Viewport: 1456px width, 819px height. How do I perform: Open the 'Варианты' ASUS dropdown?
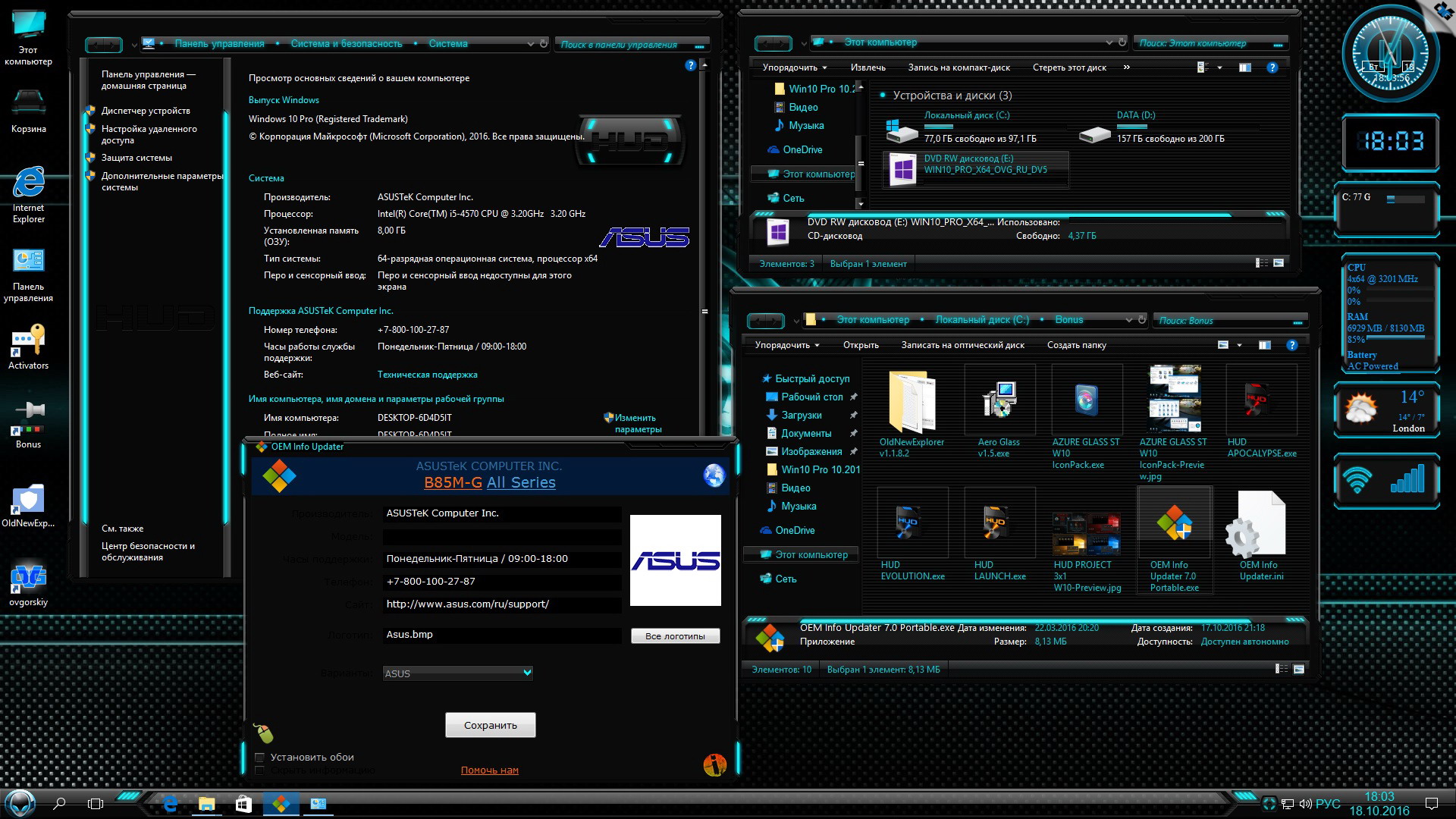[x=458, y=673]
